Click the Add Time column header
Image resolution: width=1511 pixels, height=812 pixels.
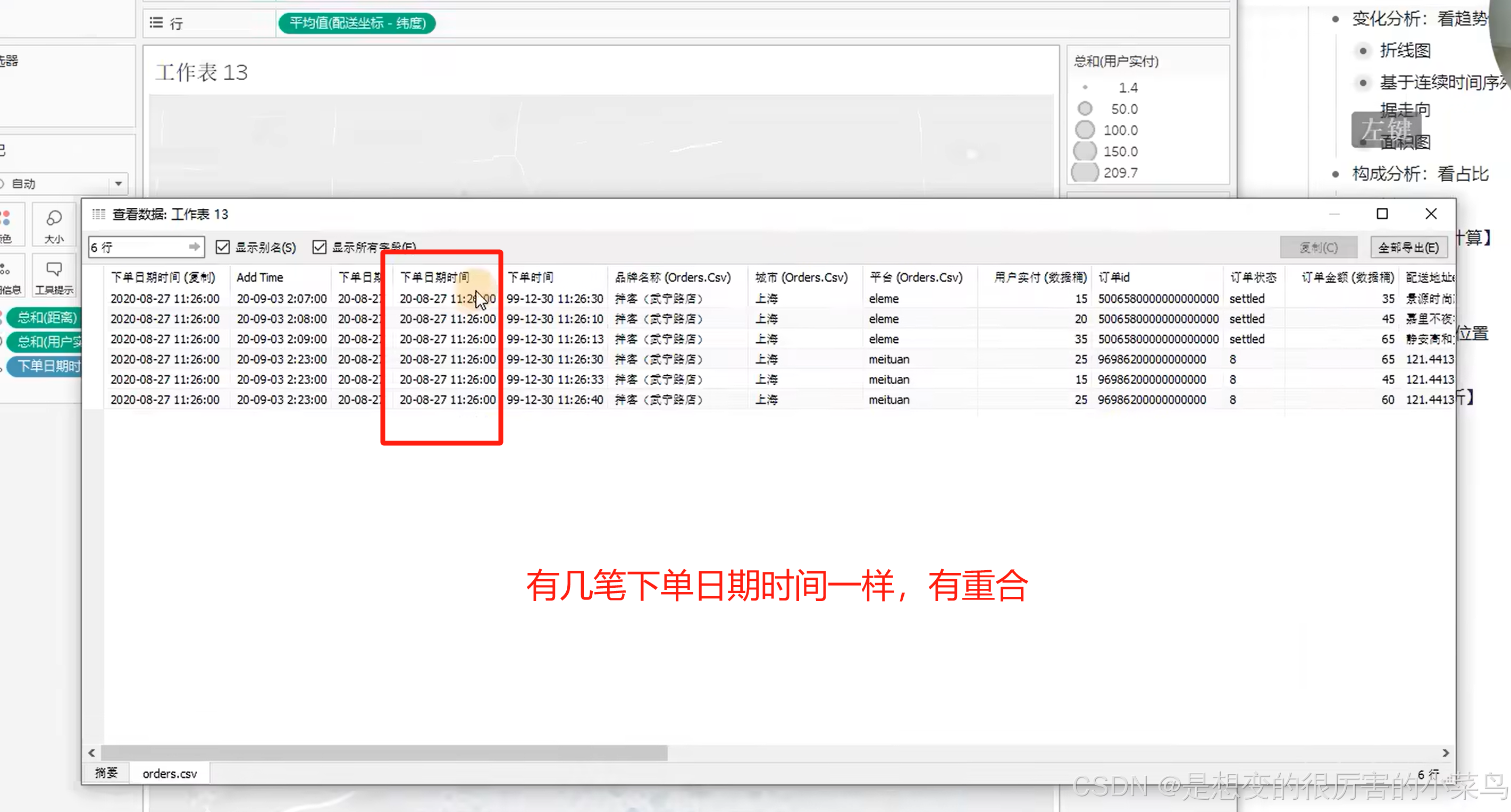(260, 277)
